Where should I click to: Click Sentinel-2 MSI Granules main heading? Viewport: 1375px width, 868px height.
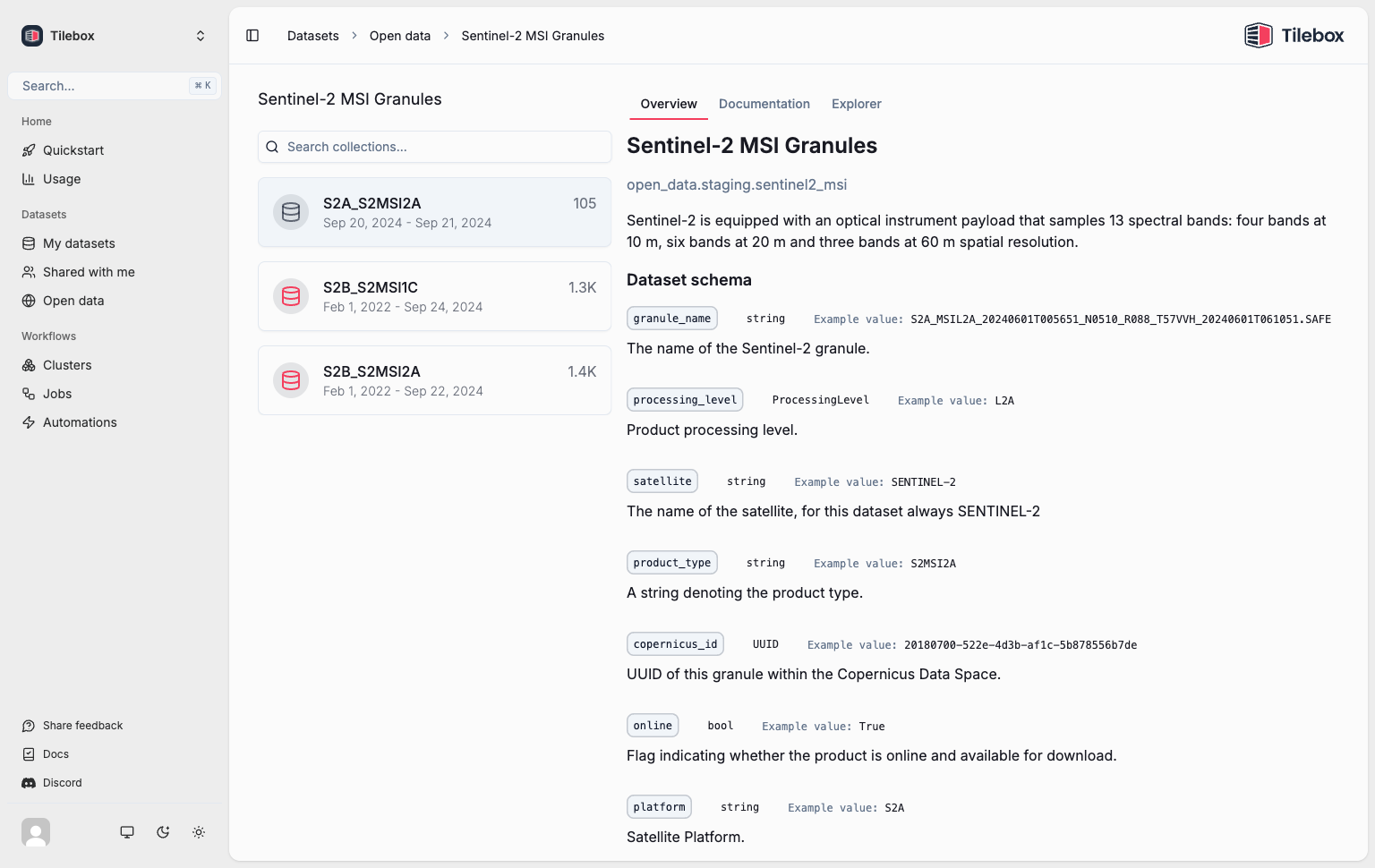752,146
